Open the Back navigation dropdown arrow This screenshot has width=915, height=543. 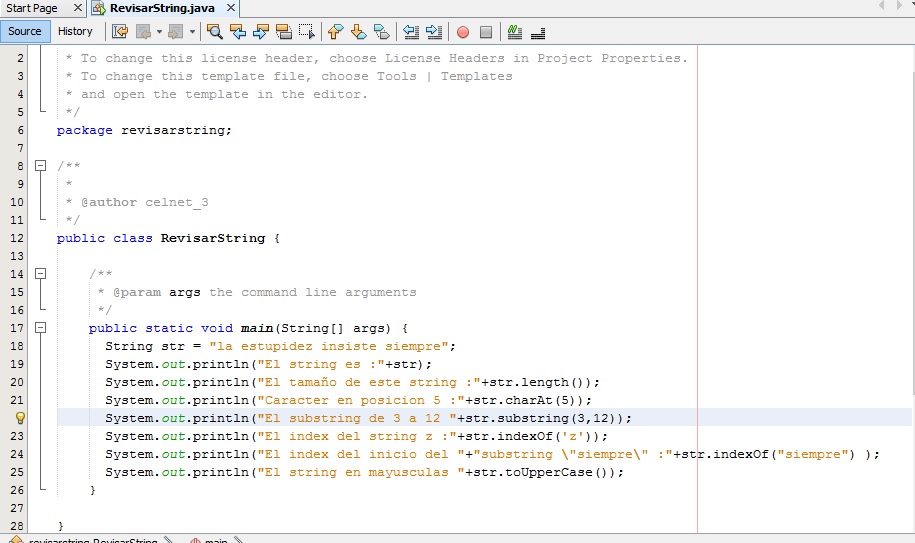click(x=159, y=32)
